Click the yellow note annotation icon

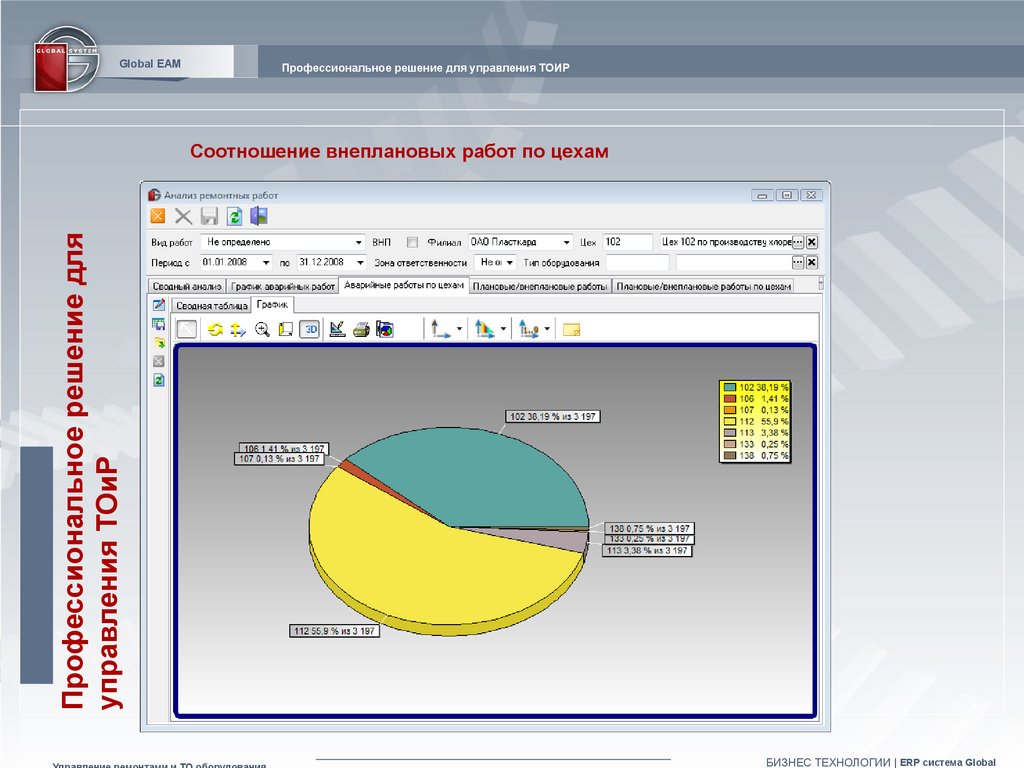click(x=571, y=330)
